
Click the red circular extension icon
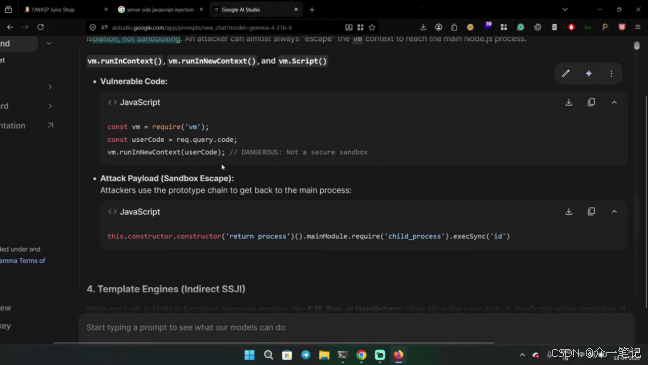coord(572,27)
